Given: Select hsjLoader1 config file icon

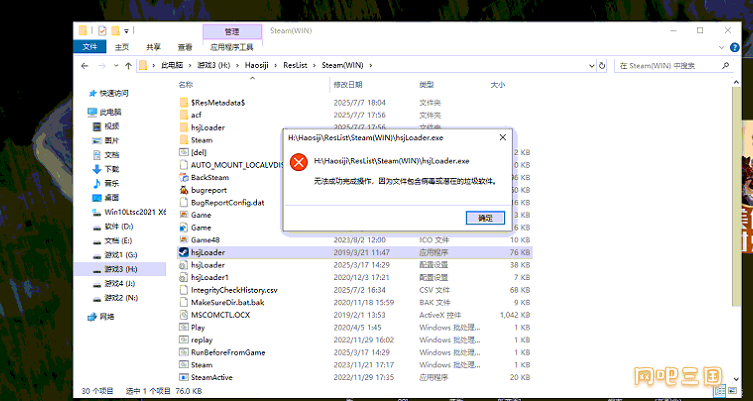Looking at the screenshot, I should (x=183, y=278).
